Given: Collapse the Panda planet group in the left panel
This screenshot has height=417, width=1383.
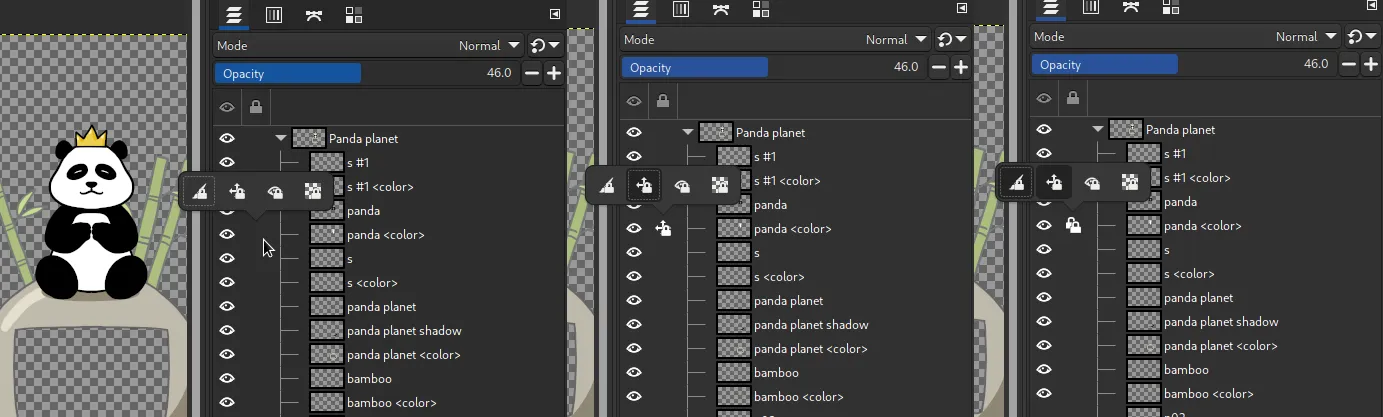Looking at the screenshot, I should coord(280,138).
